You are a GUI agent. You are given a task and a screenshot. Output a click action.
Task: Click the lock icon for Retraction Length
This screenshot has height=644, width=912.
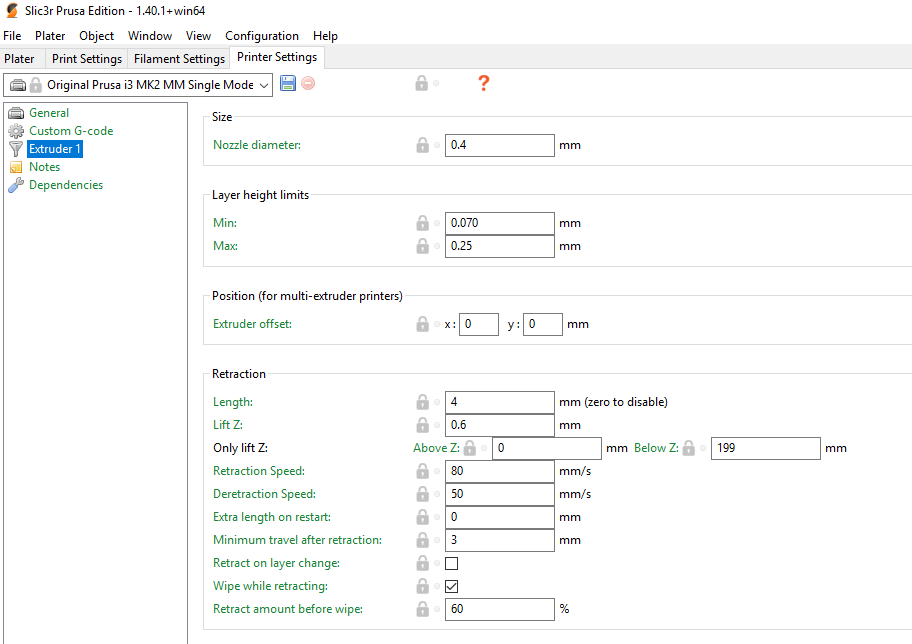422,402
